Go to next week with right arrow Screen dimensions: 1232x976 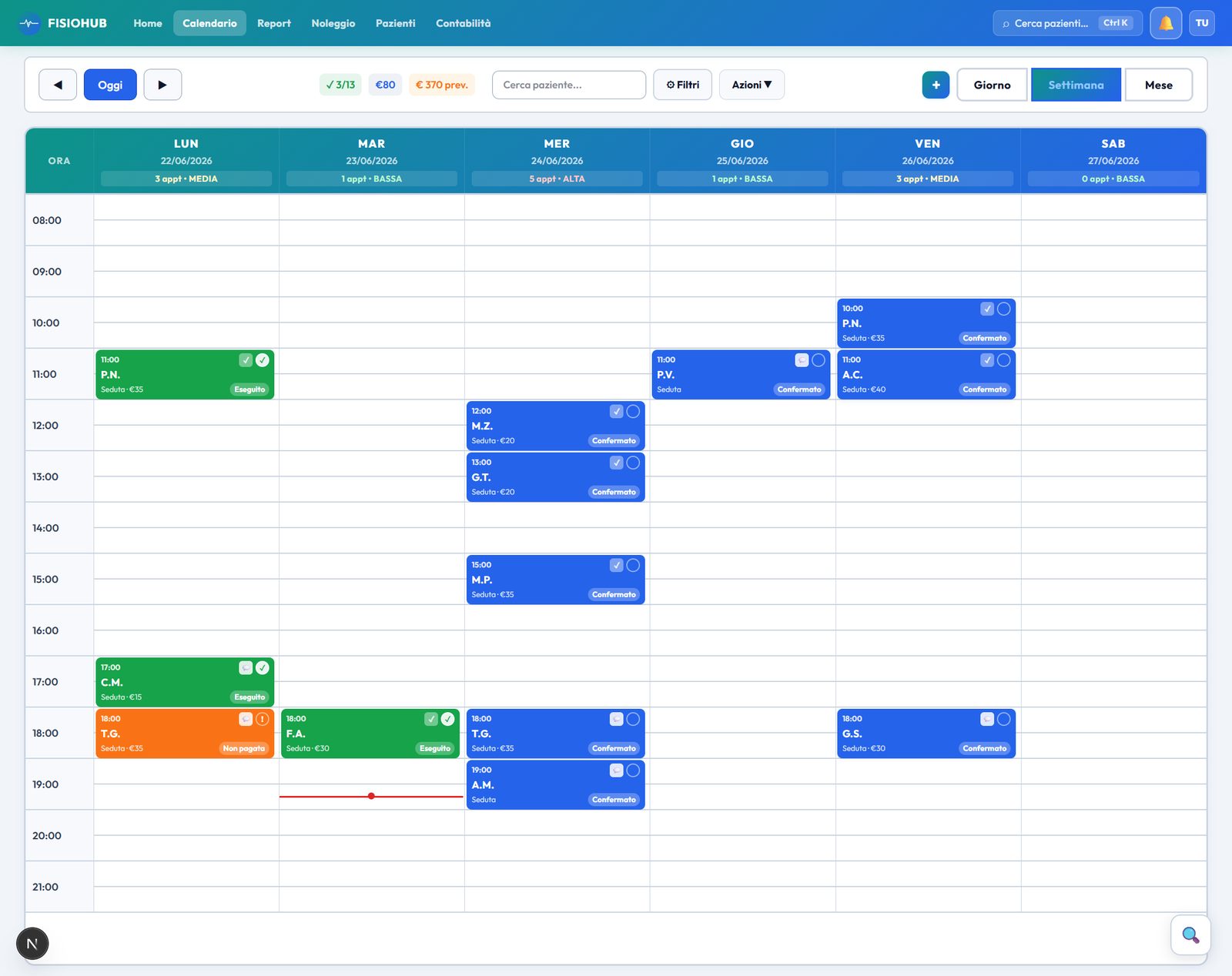pyautogui.click(x=162, y=85)
